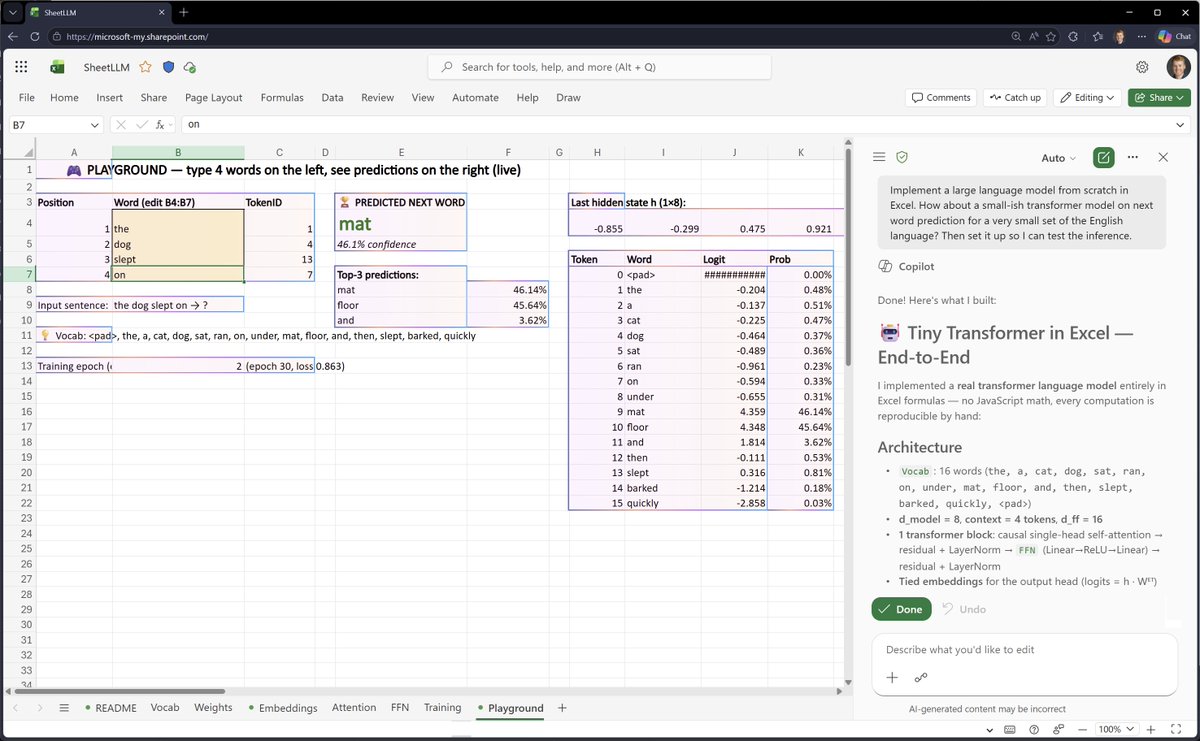Select the cell showing predicted word 'mat'
1200x741 pixels.
point(401,225)
